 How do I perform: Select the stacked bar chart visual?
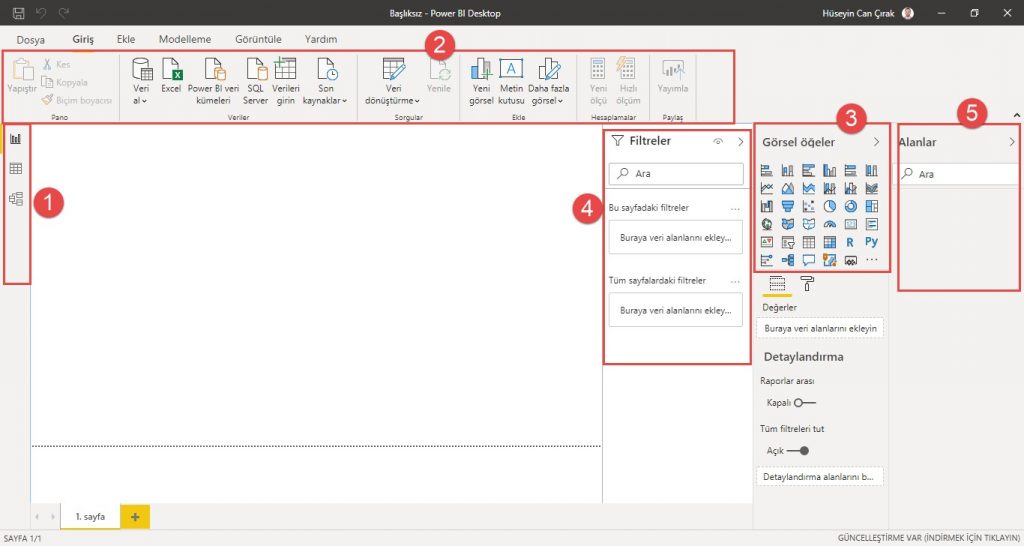point(767,170)
